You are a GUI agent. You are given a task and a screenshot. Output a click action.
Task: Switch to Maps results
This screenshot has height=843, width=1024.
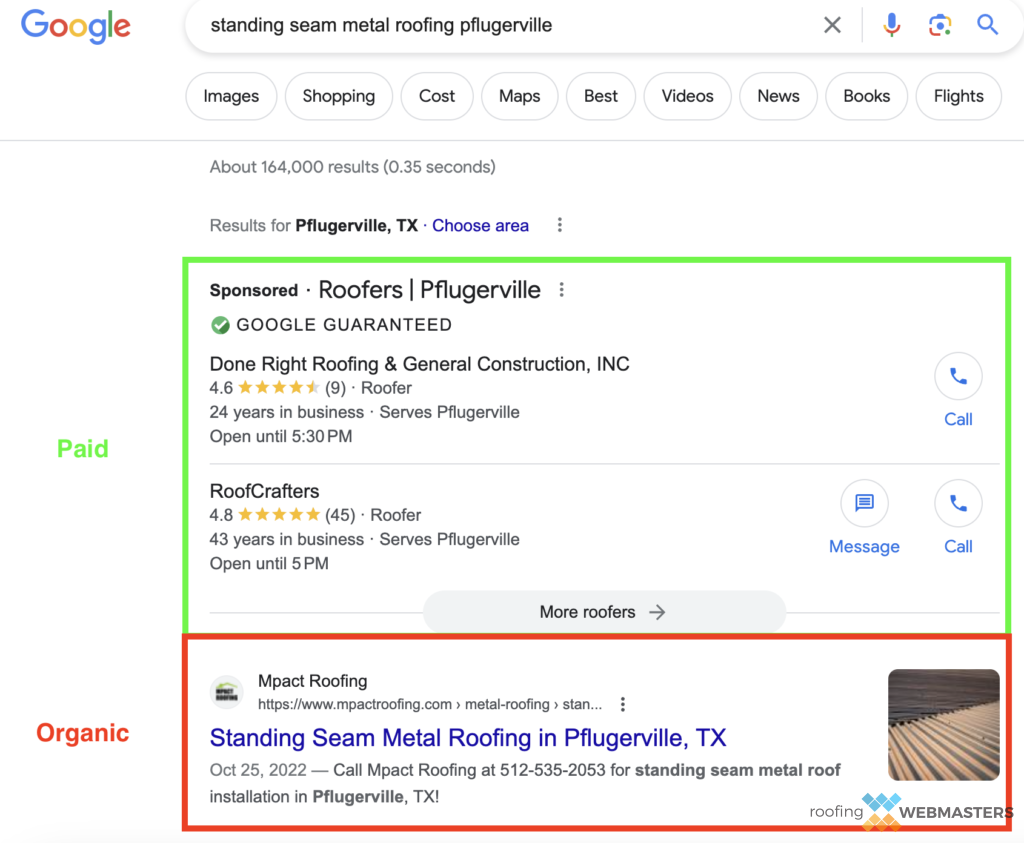pos(520,97)
